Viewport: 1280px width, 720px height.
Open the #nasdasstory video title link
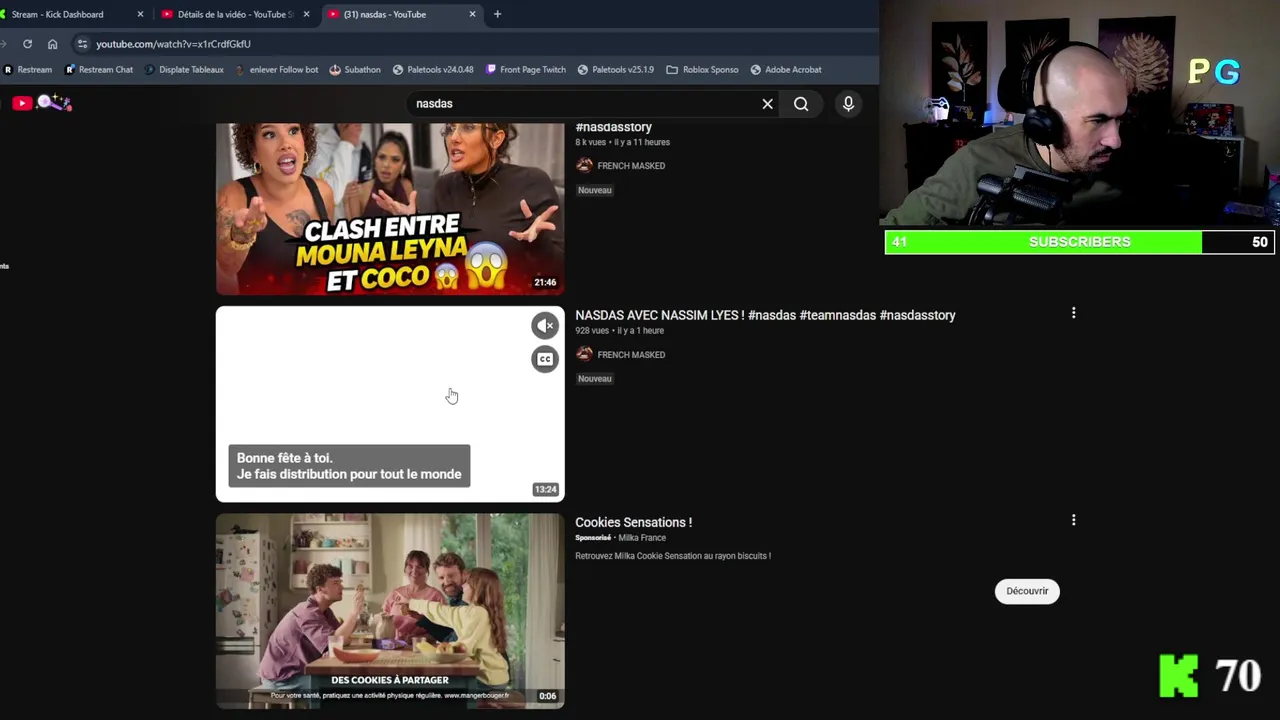click(613, 127)
